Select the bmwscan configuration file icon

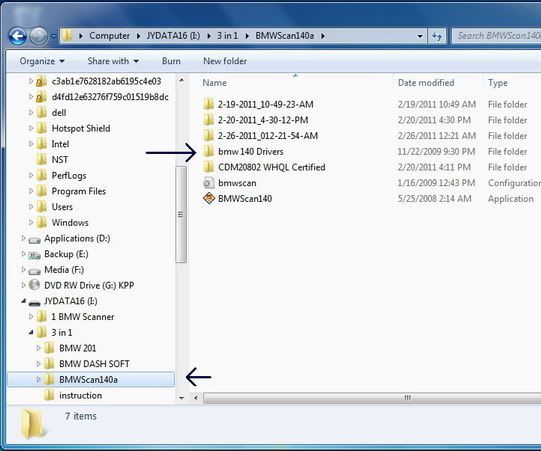click(x=208, y=183)
